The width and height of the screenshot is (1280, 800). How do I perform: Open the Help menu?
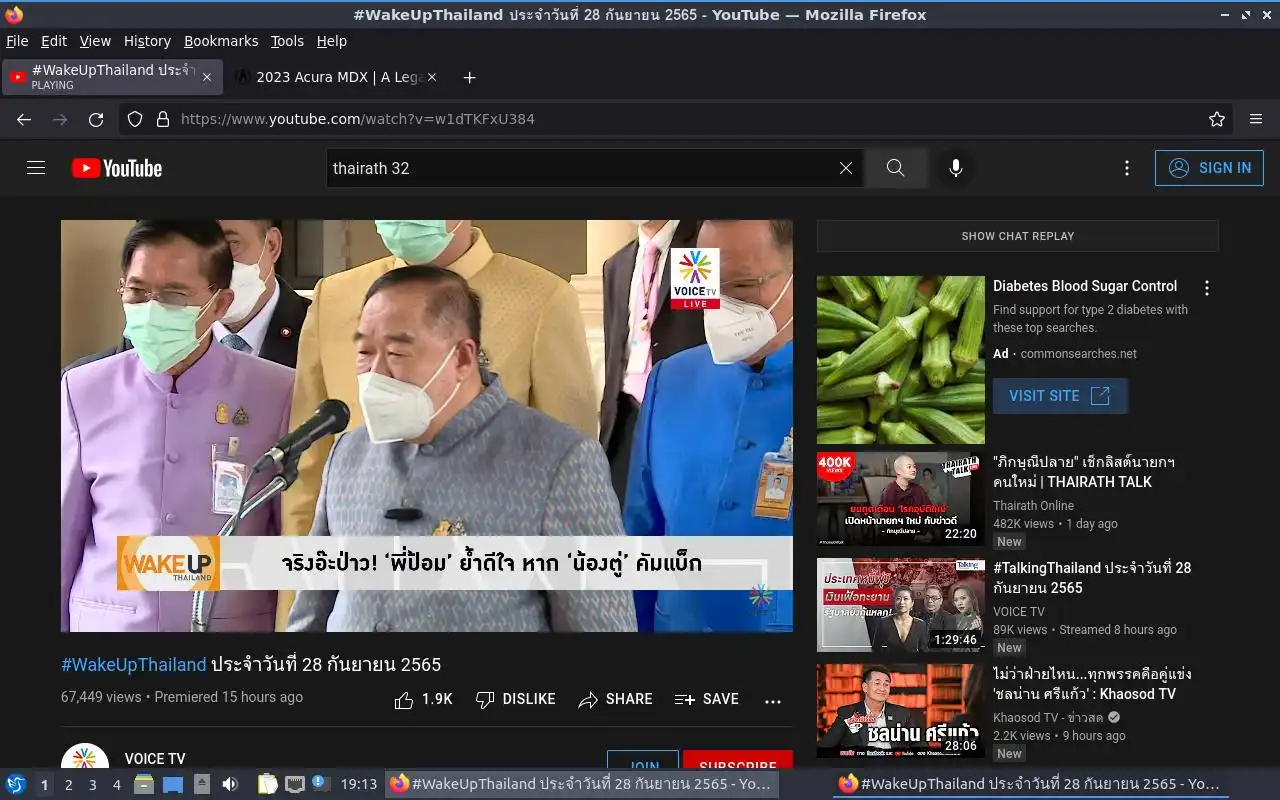click(332, 41)
